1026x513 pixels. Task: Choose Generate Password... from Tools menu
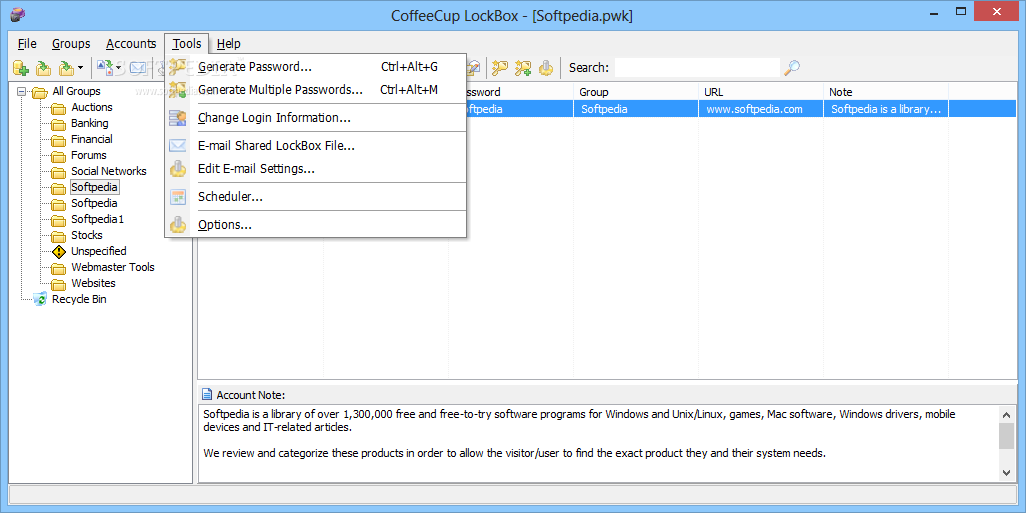click(315, 67)
